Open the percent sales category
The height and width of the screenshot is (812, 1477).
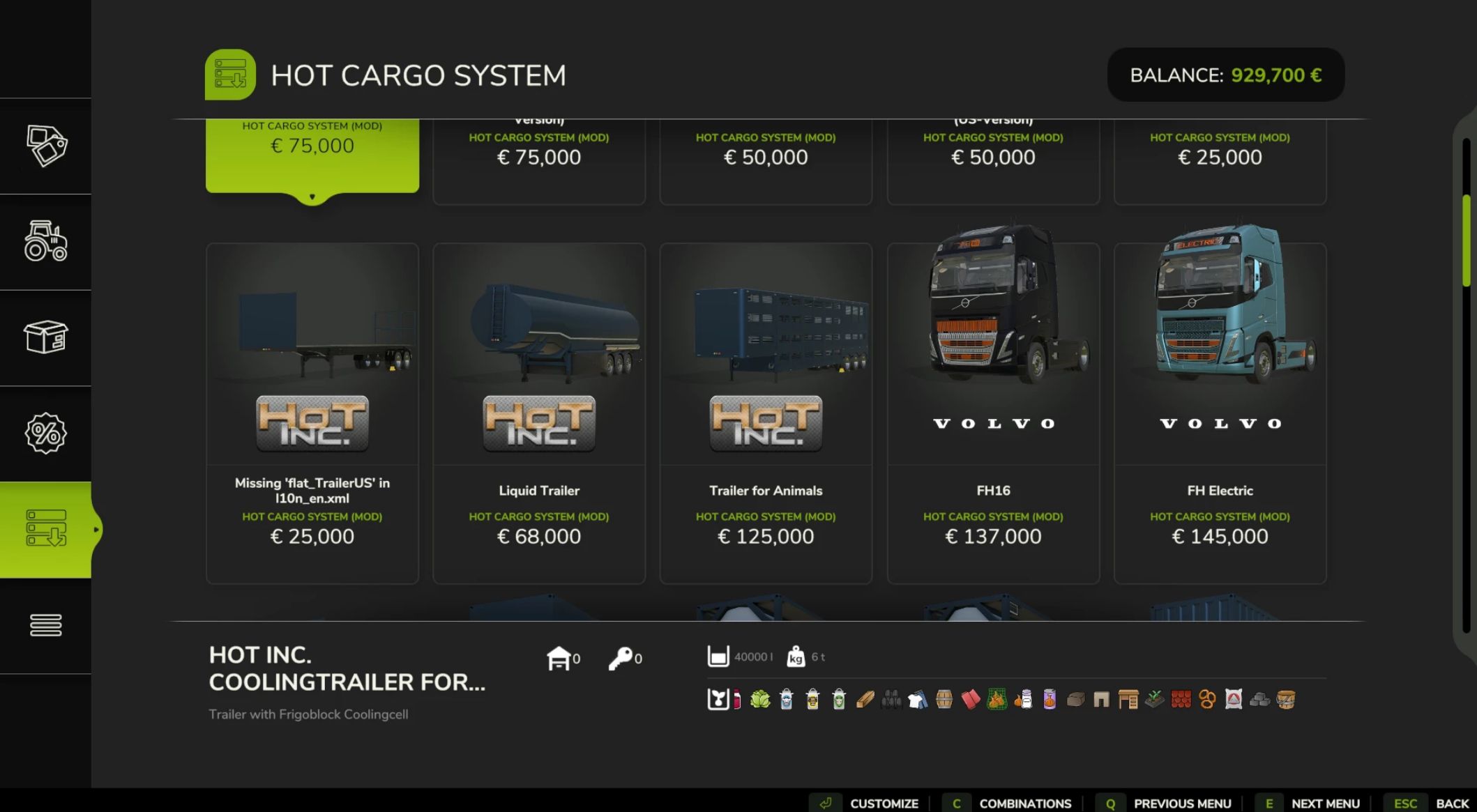point(45,433)
